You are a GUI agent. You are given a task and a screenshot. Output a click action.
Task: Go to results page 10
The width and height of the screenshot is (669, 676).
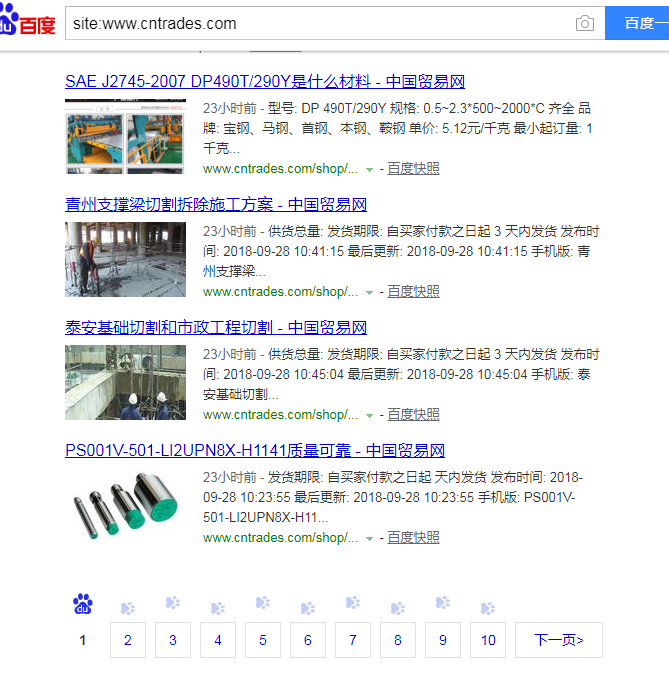pyautogui.click(x=487, y=640)
